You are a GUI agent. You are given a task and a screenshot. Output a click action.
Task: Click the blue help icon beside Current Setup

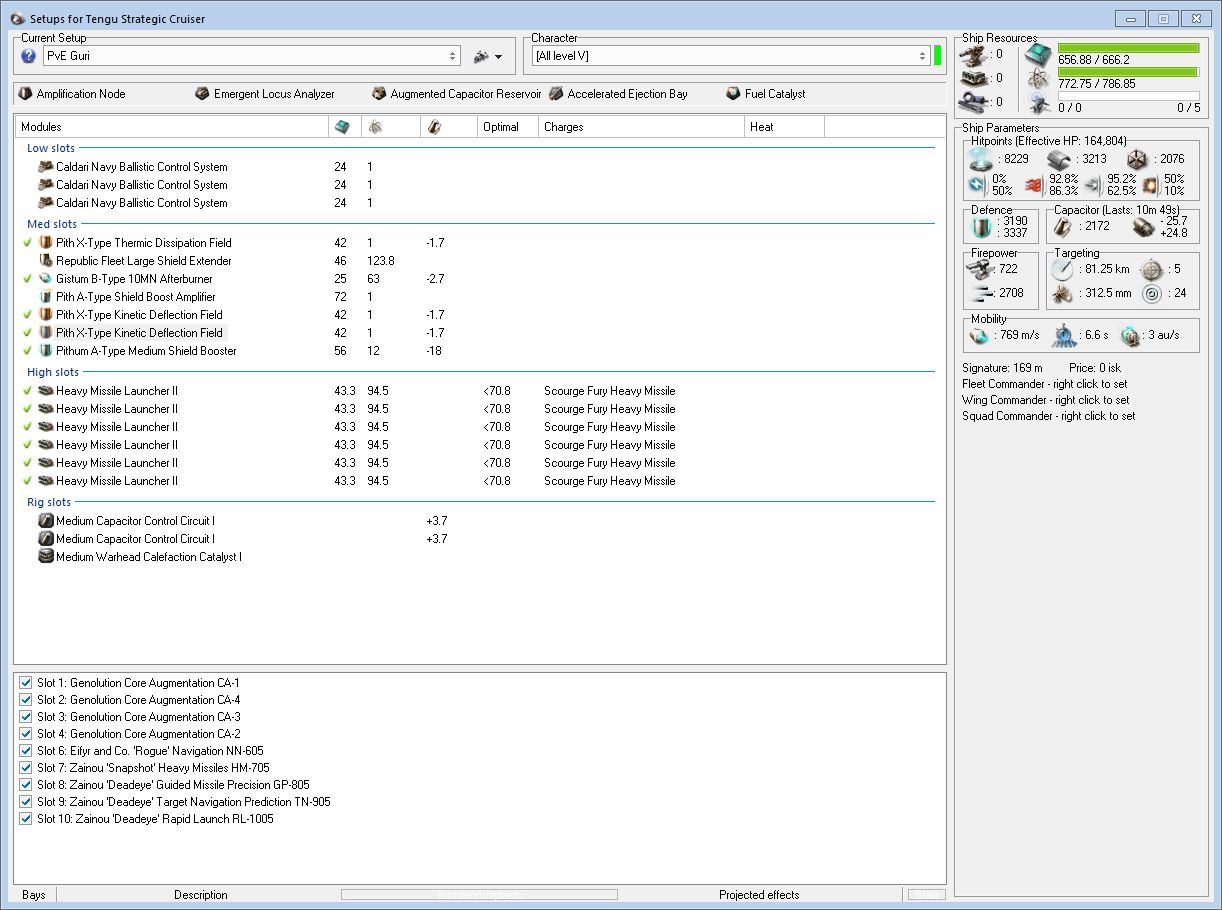coord(28,56)
